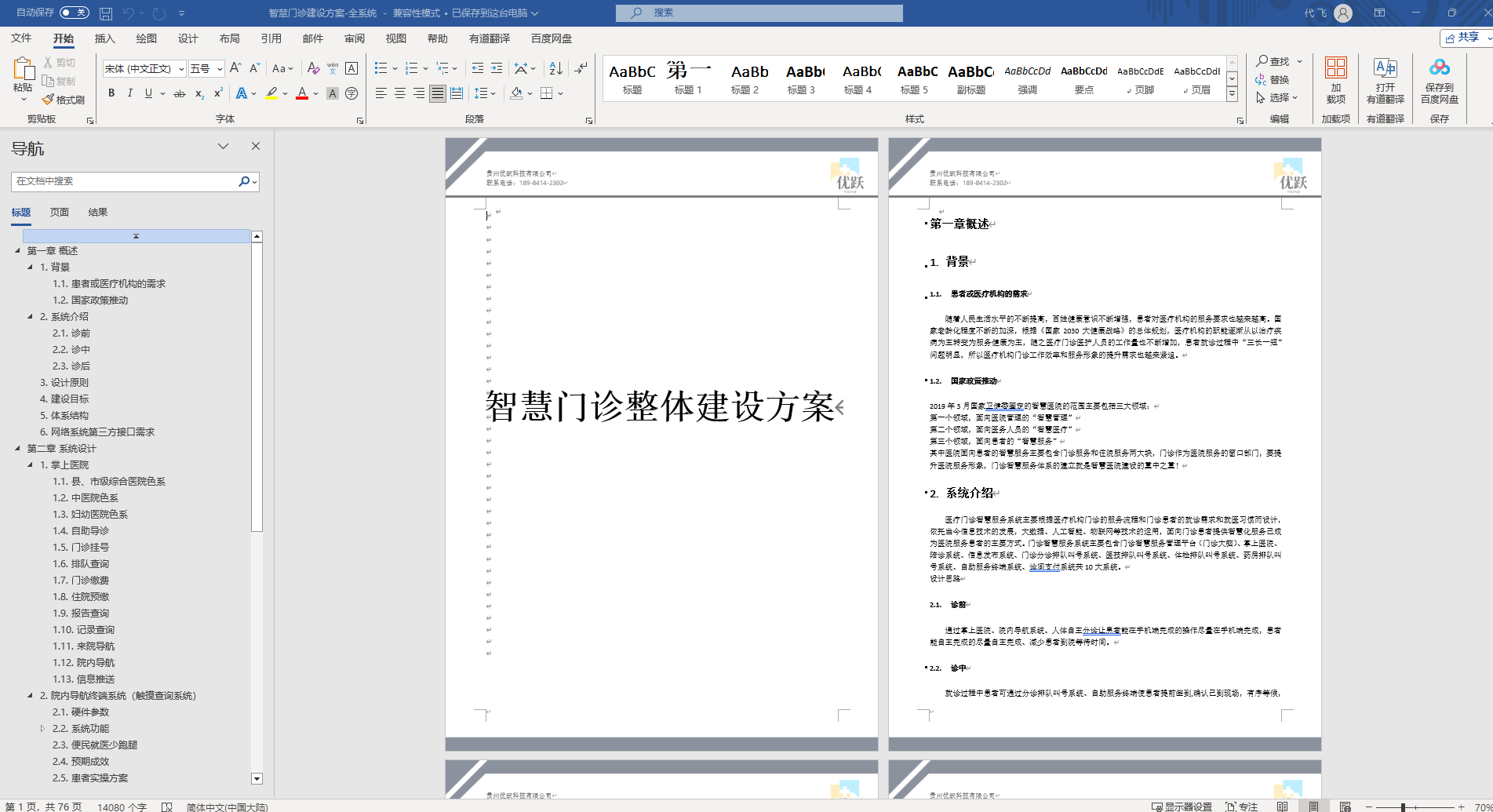1493x812 pixels.
Task: Align text left
Action: click(x=381, y=93)
